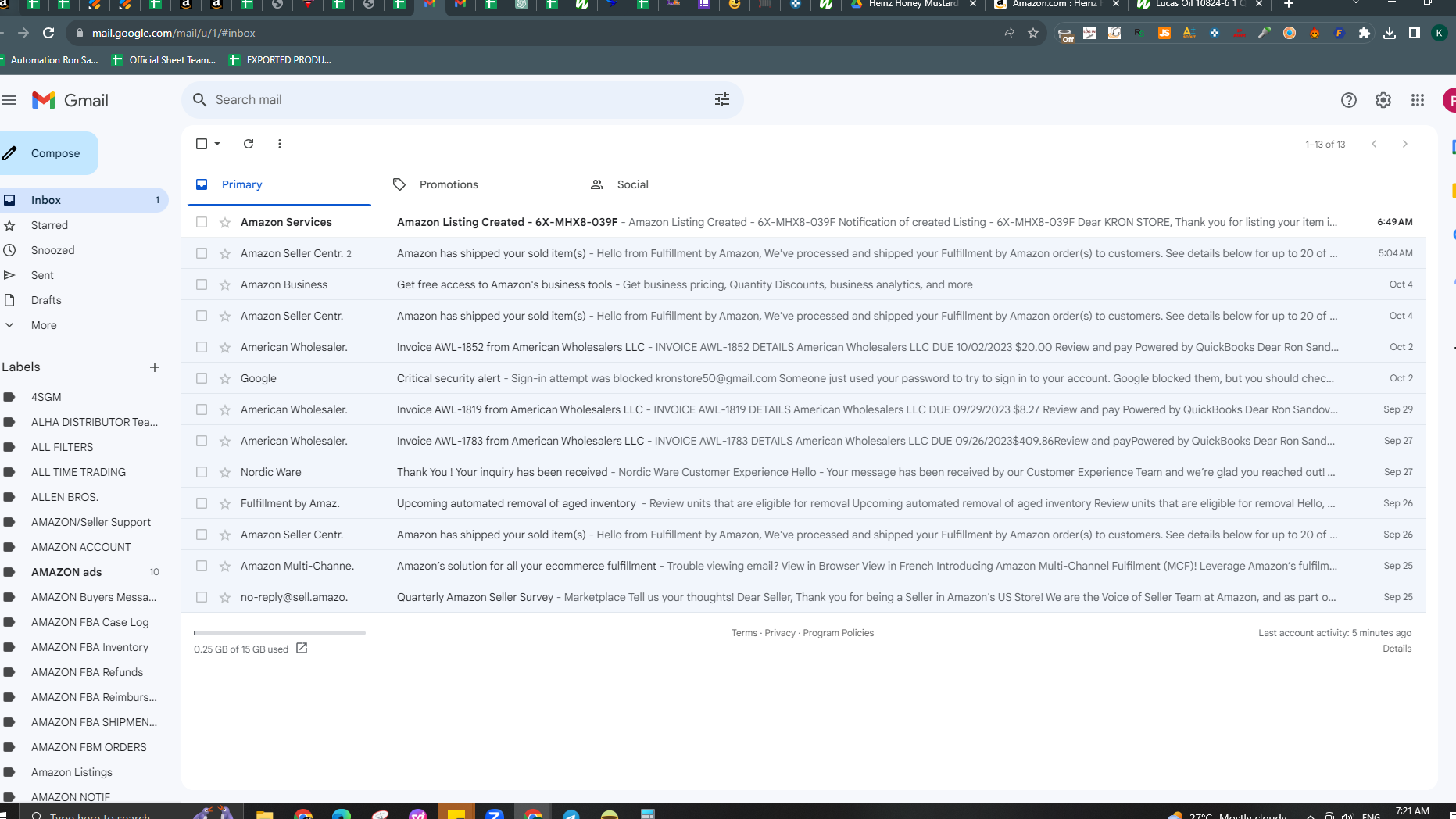This screenshot has height=819, width=1456.
Task: Open the Sent folder
Action: pyautogui.click(x=42, y=275)
